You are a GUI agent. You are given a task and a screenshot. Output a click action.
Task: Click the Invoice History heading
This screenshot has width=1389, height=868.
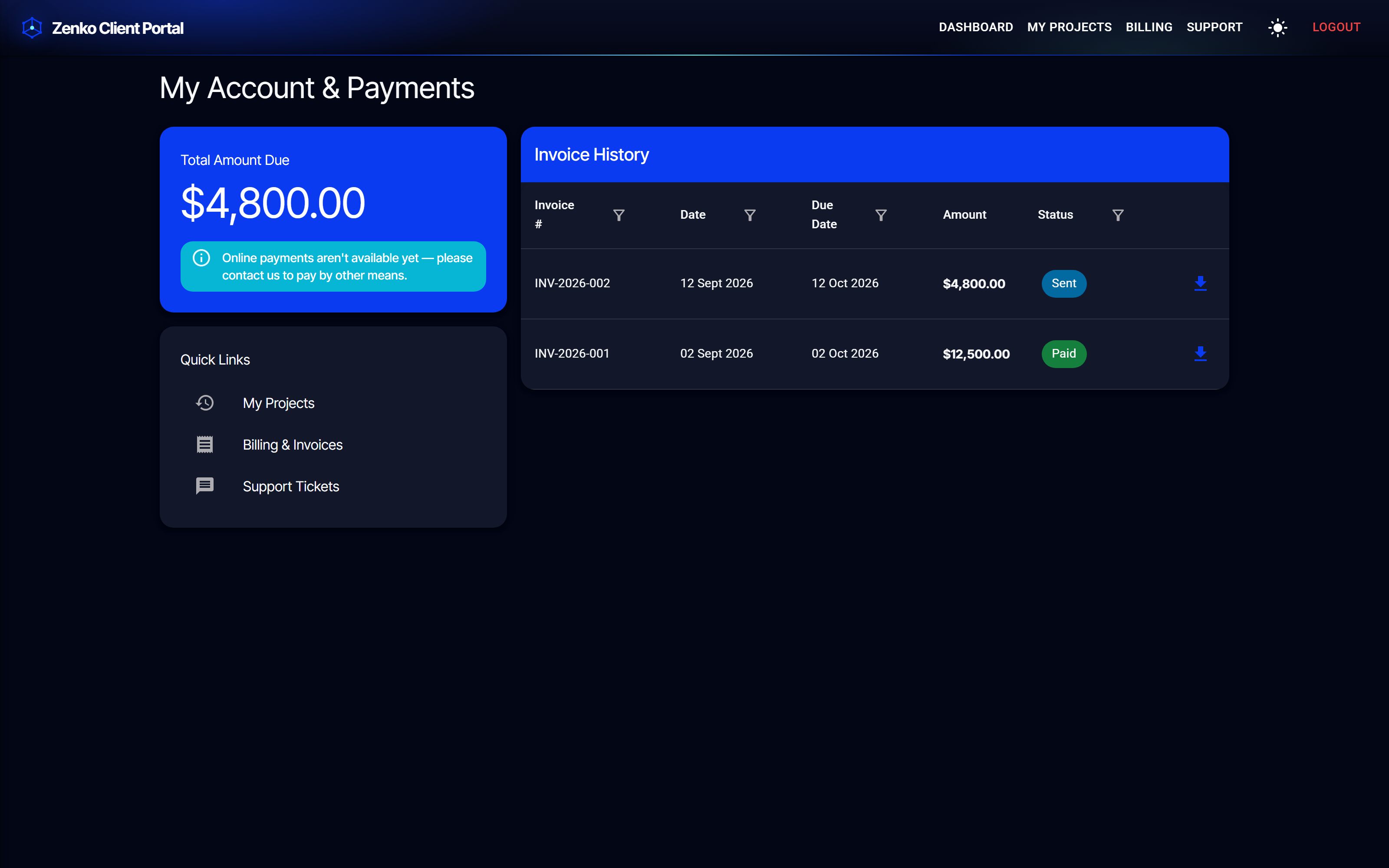tap(591, 155)
